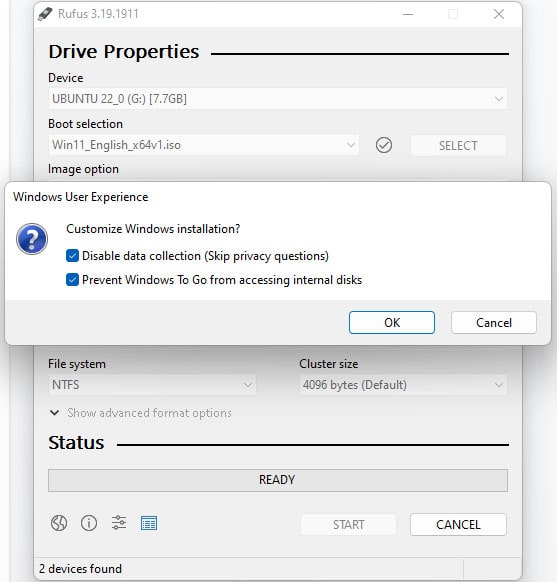Click the 'Status' heading

tap(76, 442)
